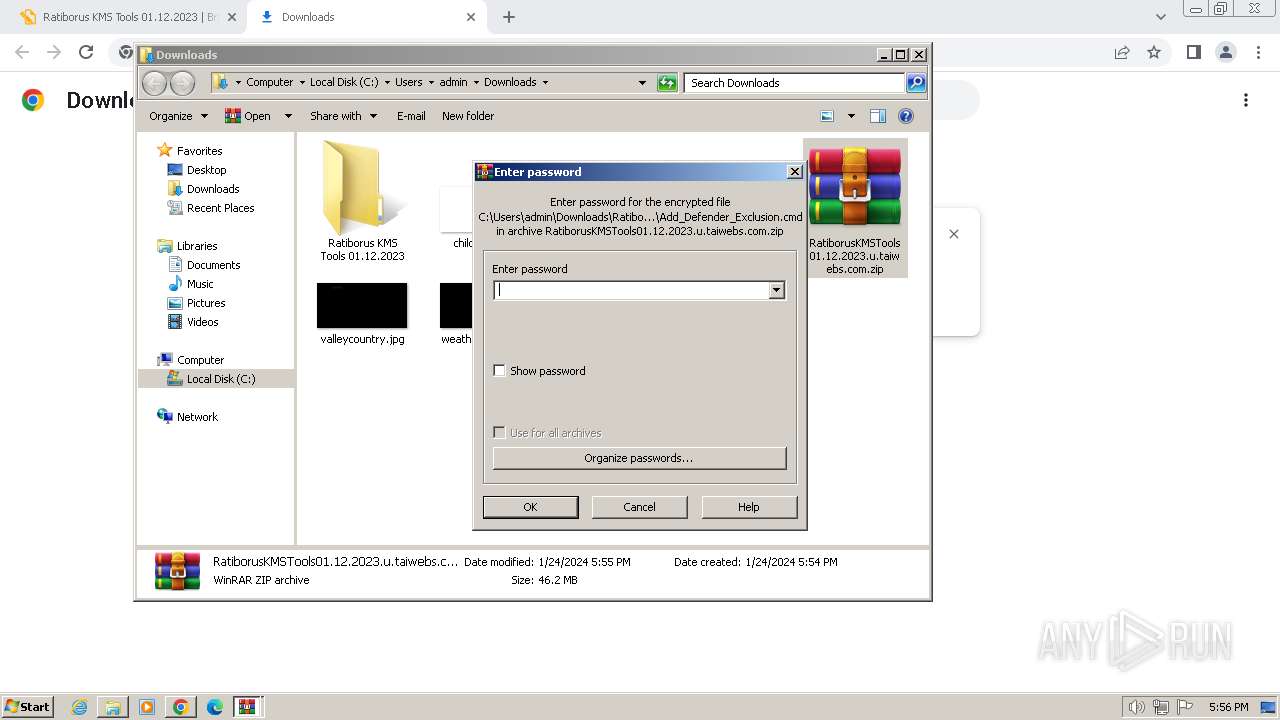Cancel the password dialog
The width and height of the screenshot is (1280, 720).
(x=639, y=507)
